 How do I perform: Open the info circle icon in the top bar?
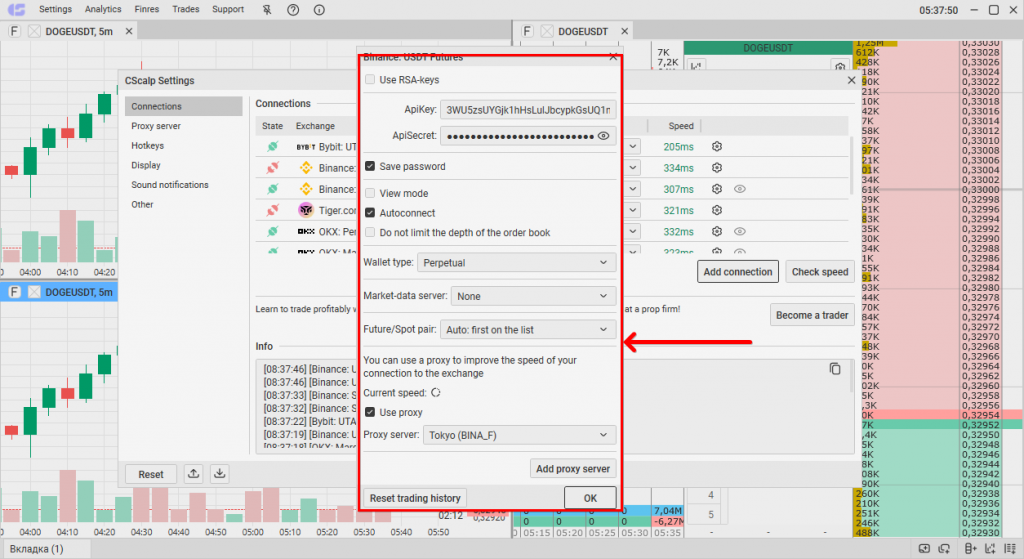319,10
